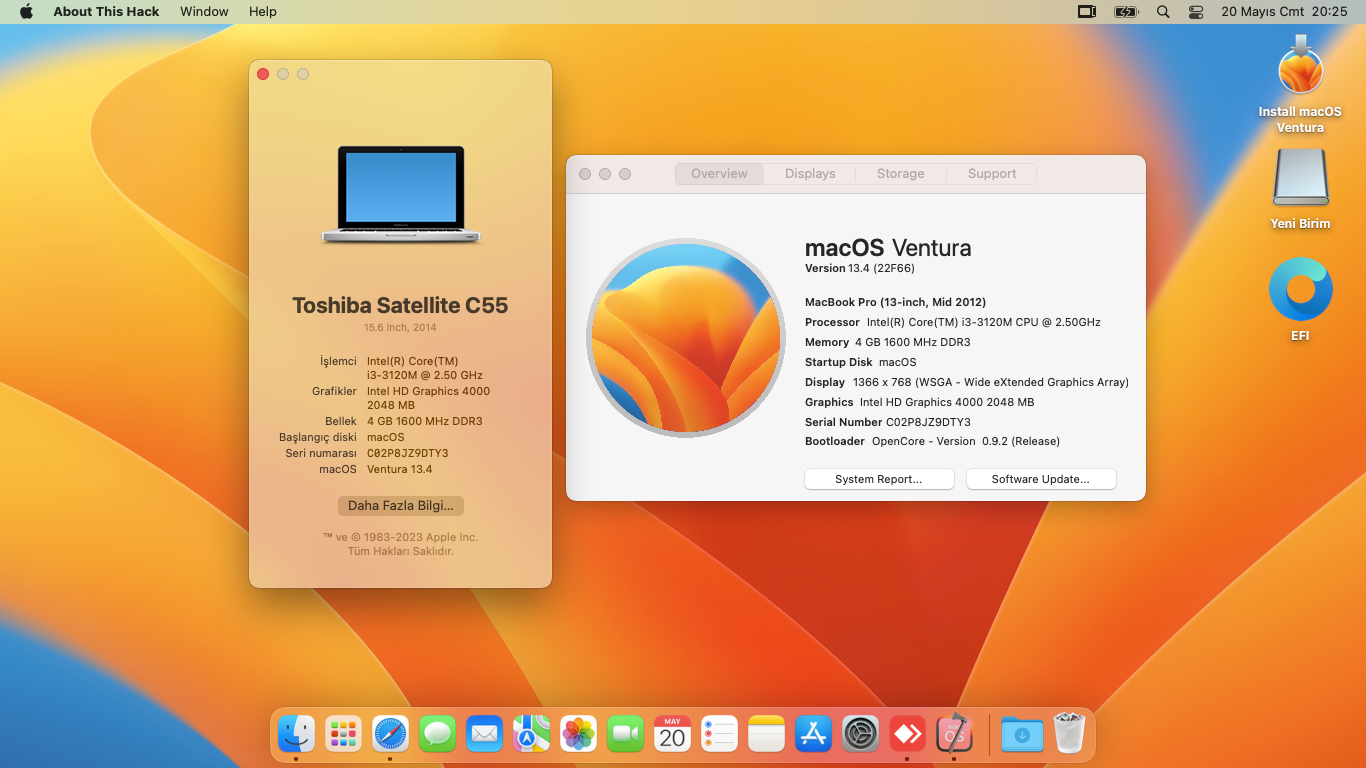Open Messages app in dock

pyautogui.click(x=437, y=735)
